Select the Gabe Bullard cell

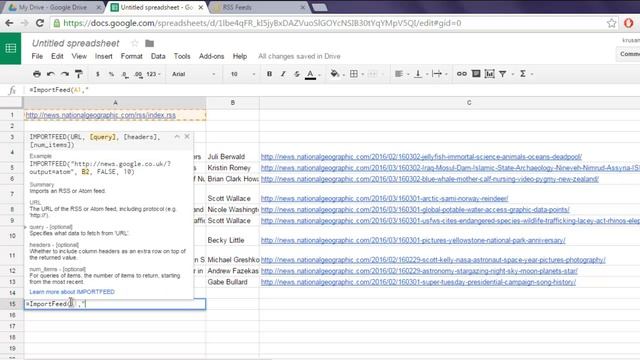click(233, 282)
